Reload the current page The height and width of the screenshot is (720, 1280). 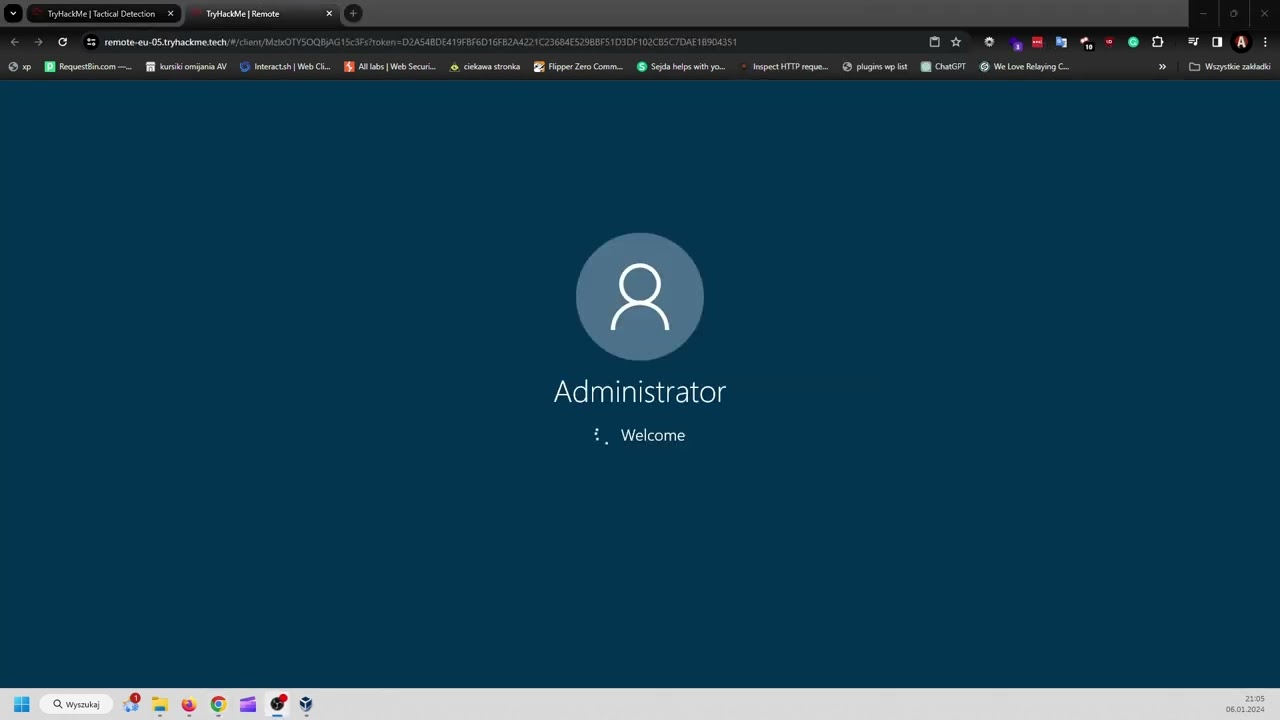tap(62, 42)
